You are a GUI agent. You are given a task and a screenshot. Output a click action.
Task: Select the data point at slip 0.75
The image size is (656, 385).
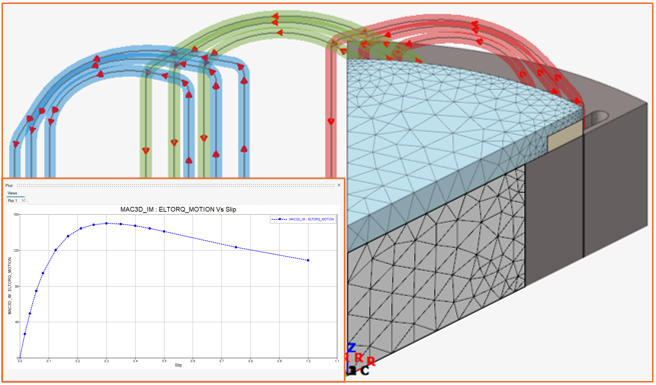[x=236, y=247]
